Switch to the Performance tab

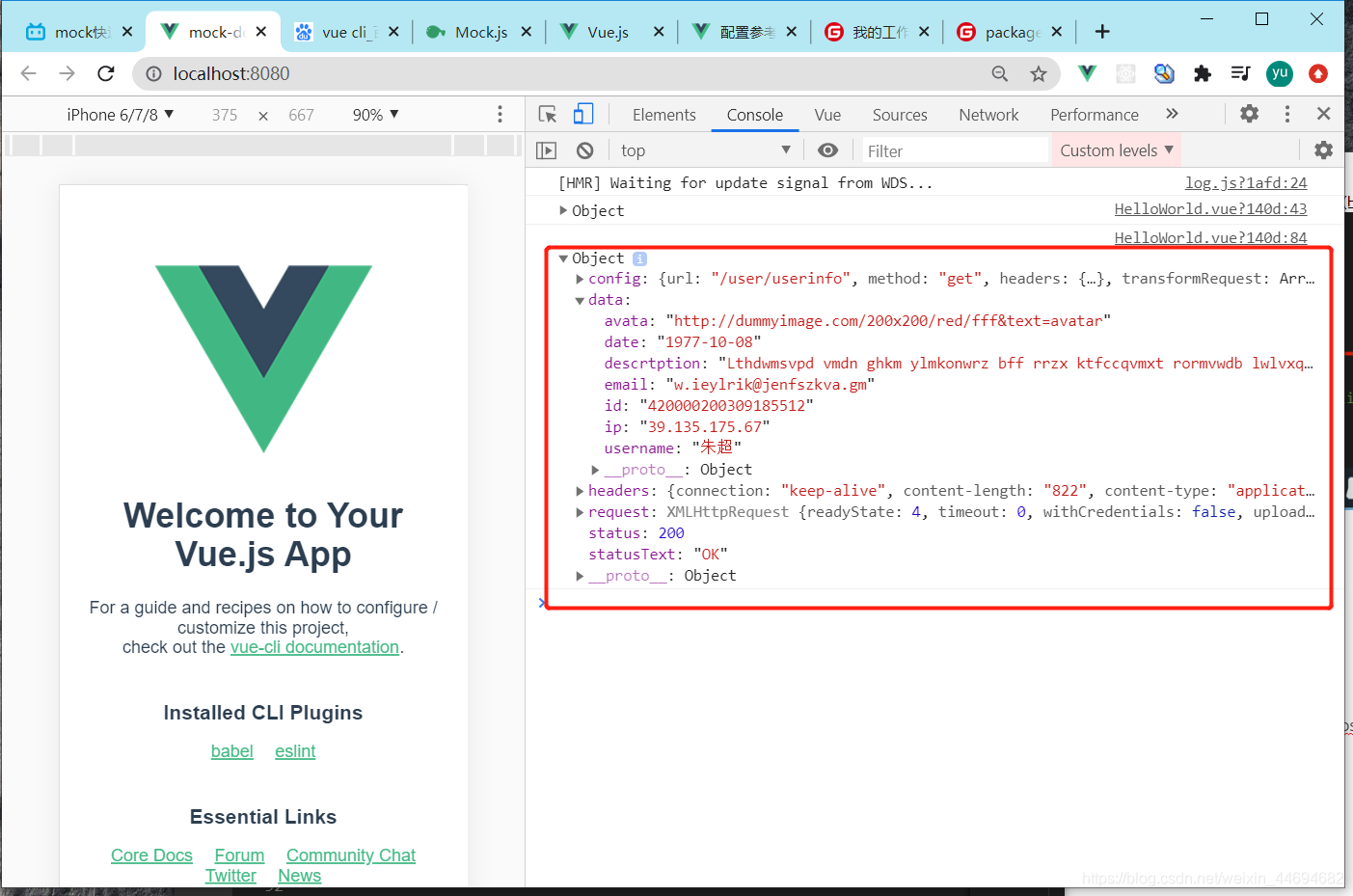pyautogui.click(x=1095, y=115)
